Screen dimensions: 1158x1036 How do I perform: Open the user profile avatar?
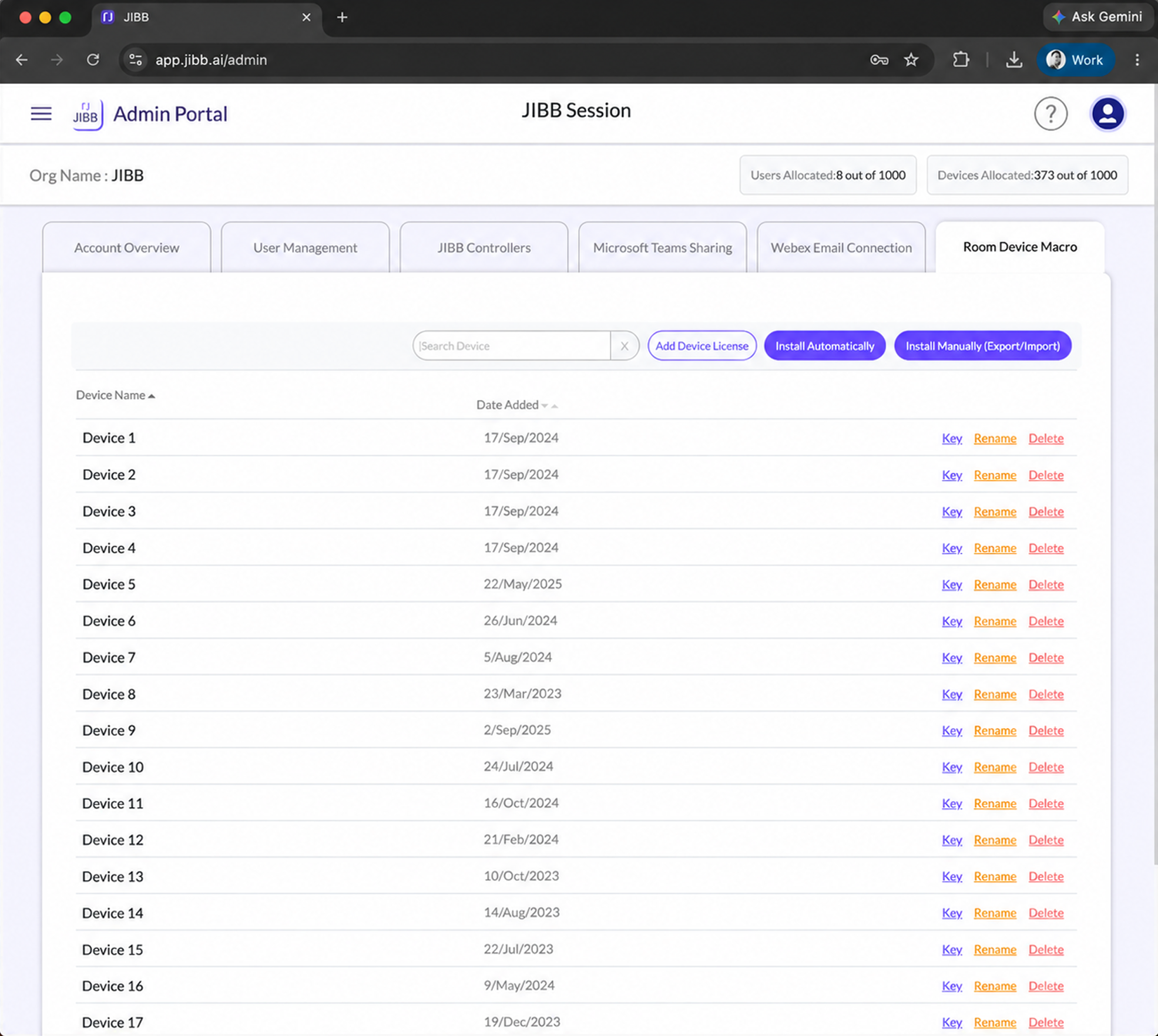pos(1107,113)
